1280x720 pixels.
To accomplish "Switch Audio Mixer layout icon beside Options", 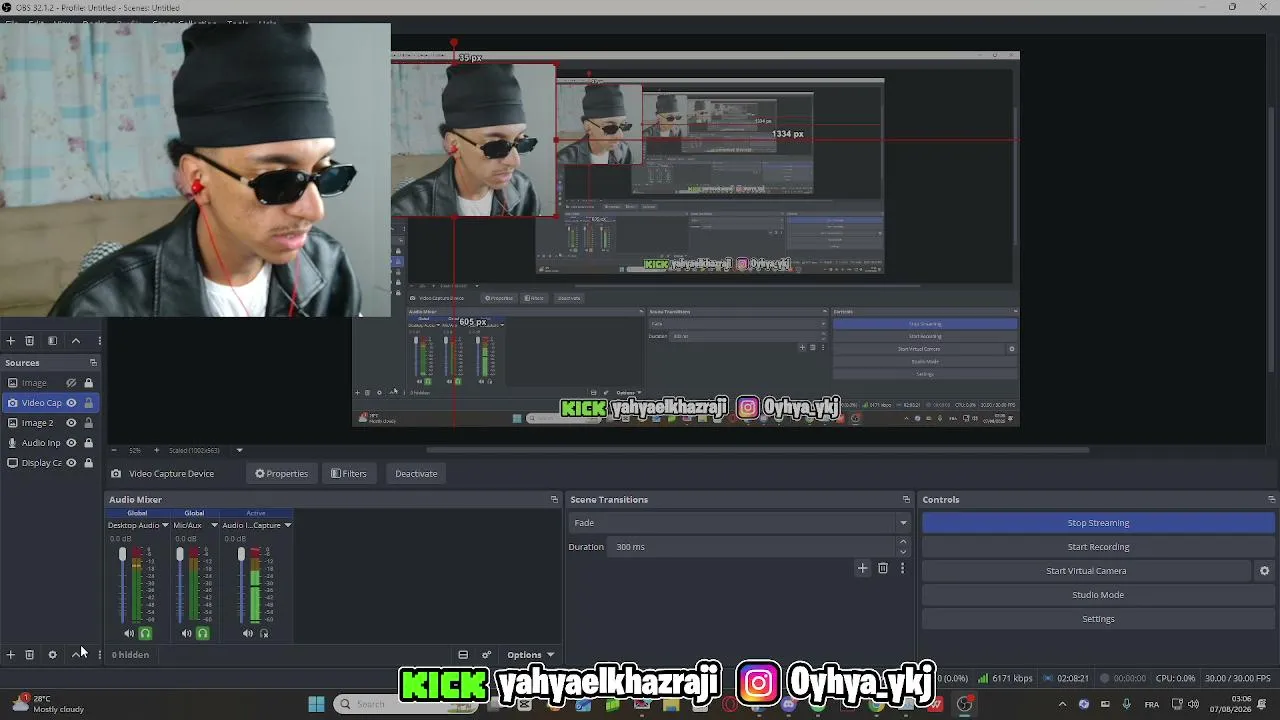I will coord(463,655).
